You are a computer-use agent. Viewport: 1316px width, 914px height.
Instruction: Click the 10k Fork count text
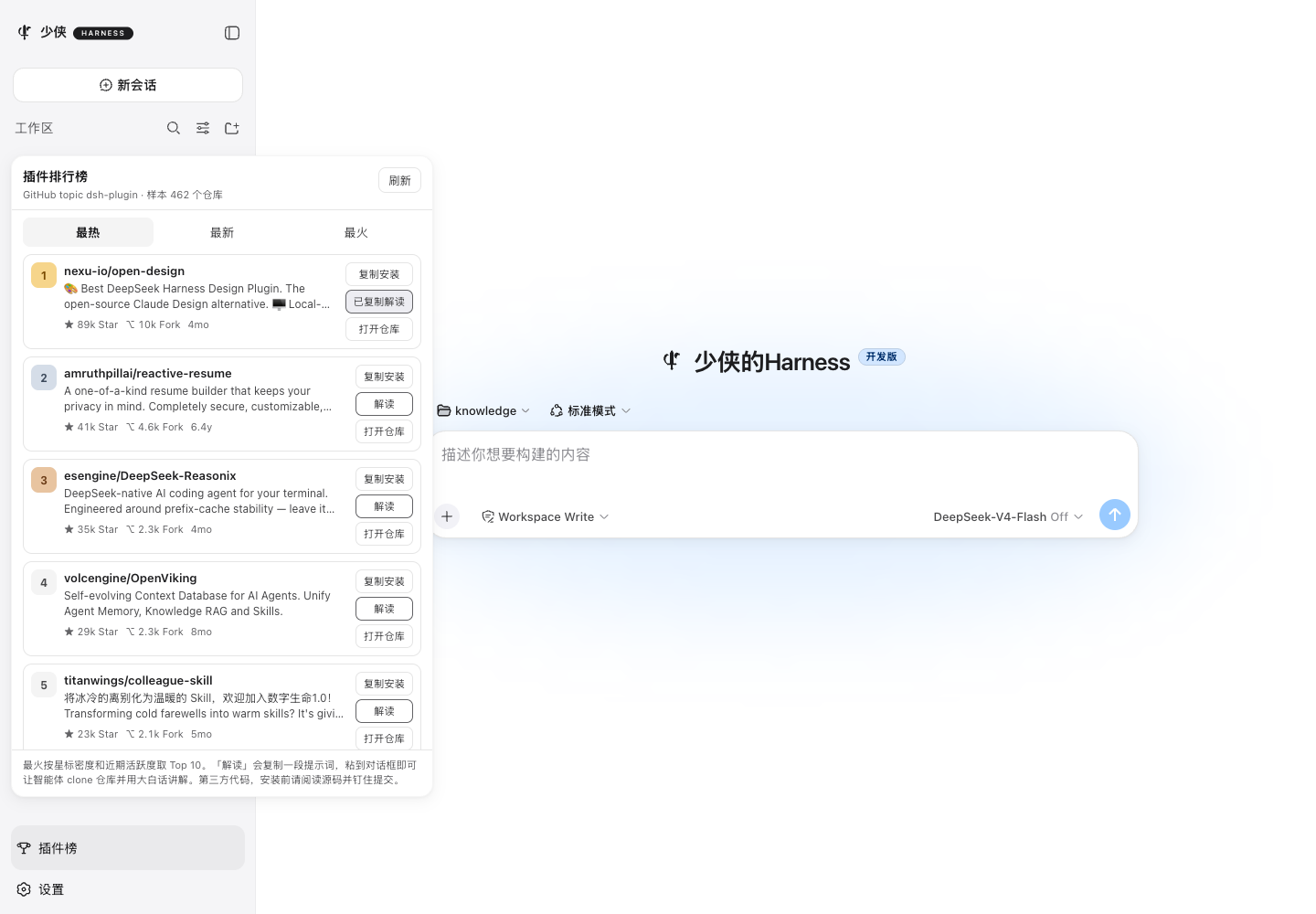(x=154, y=324)
